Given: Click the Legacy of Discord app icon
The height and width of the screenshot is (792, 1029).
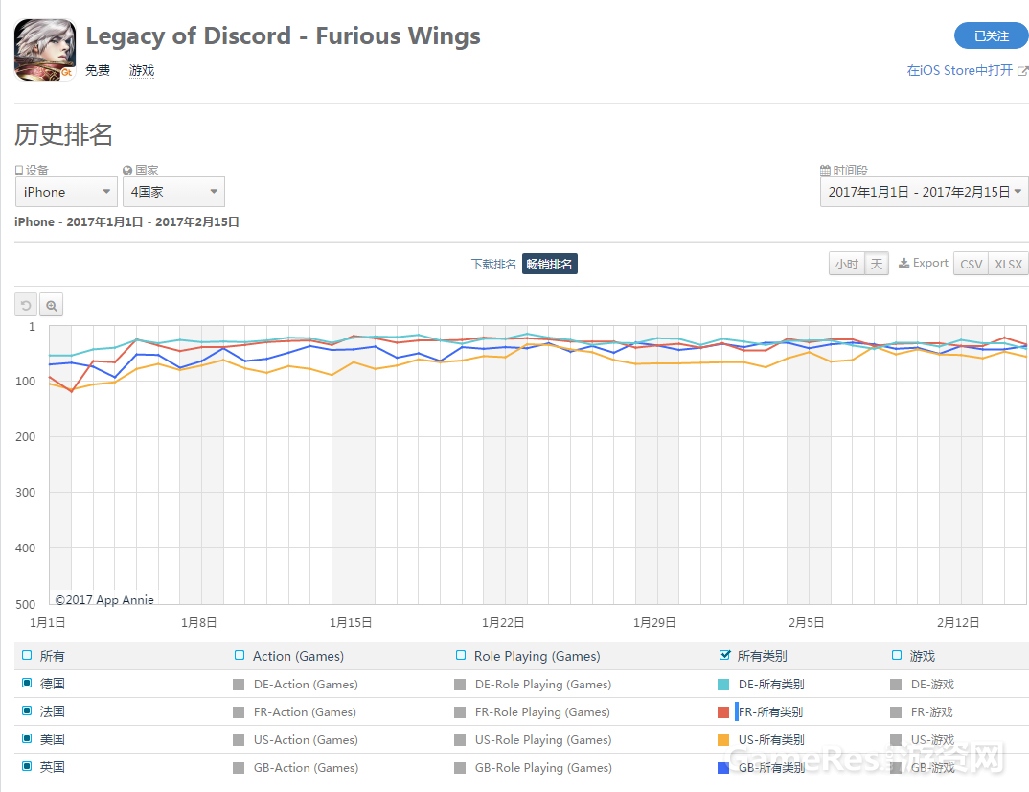Looking at the screenshot, I should pos(45,50).
